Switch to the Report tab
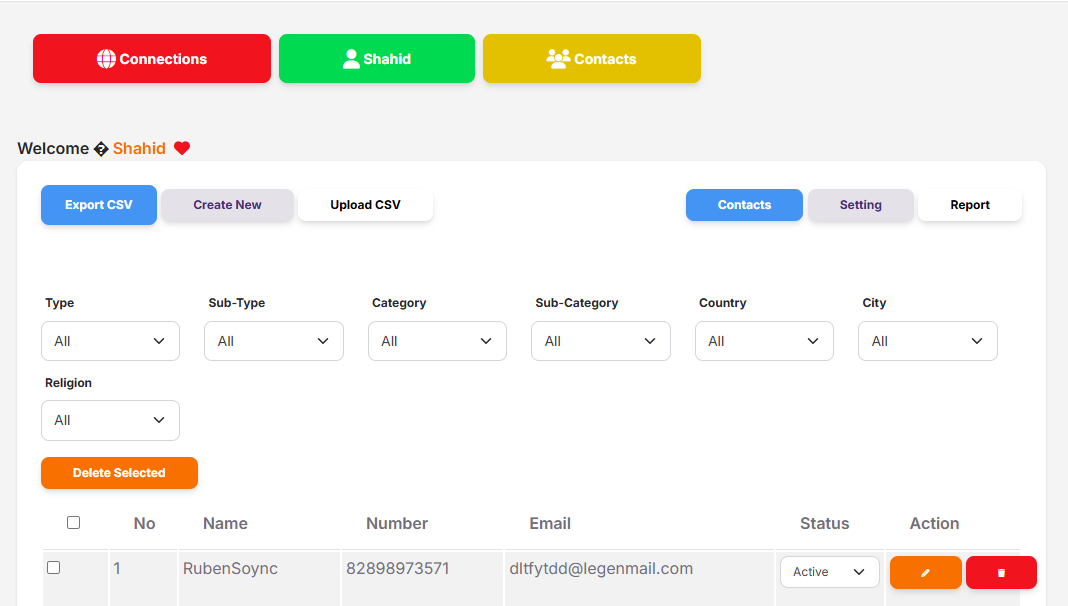The image size is (1068, 606). pyautogui.click(x=970, y=205)
